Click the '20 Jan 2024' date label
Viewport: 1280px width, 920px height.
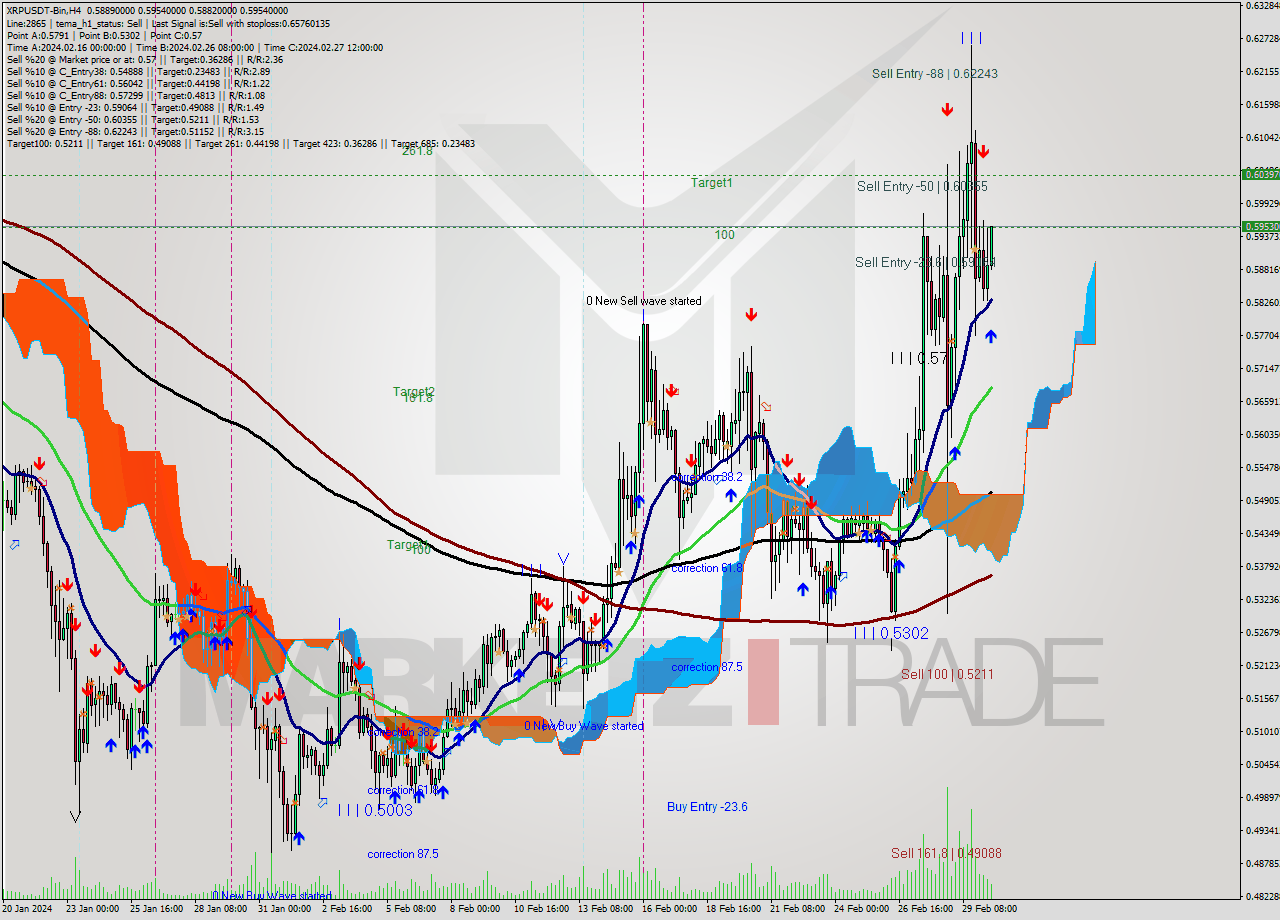27,909
